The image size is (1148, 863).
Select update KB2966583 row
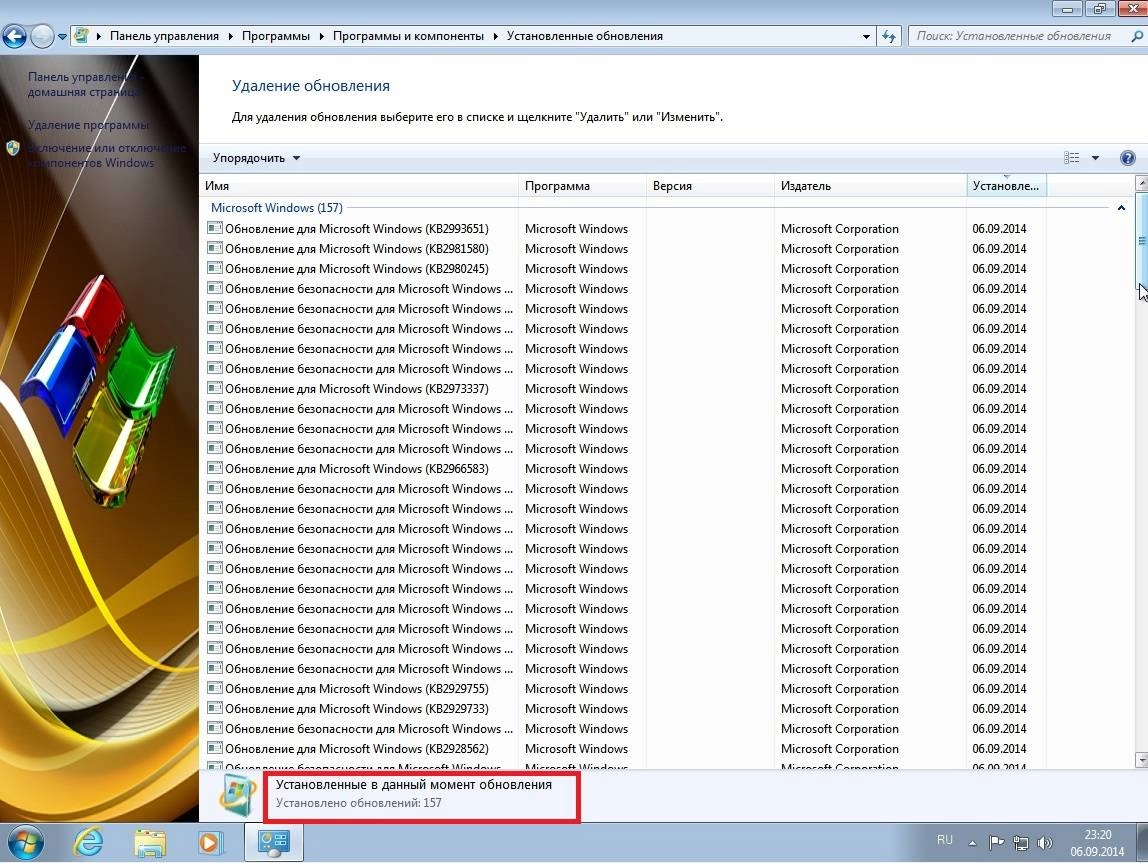point(626,468)
